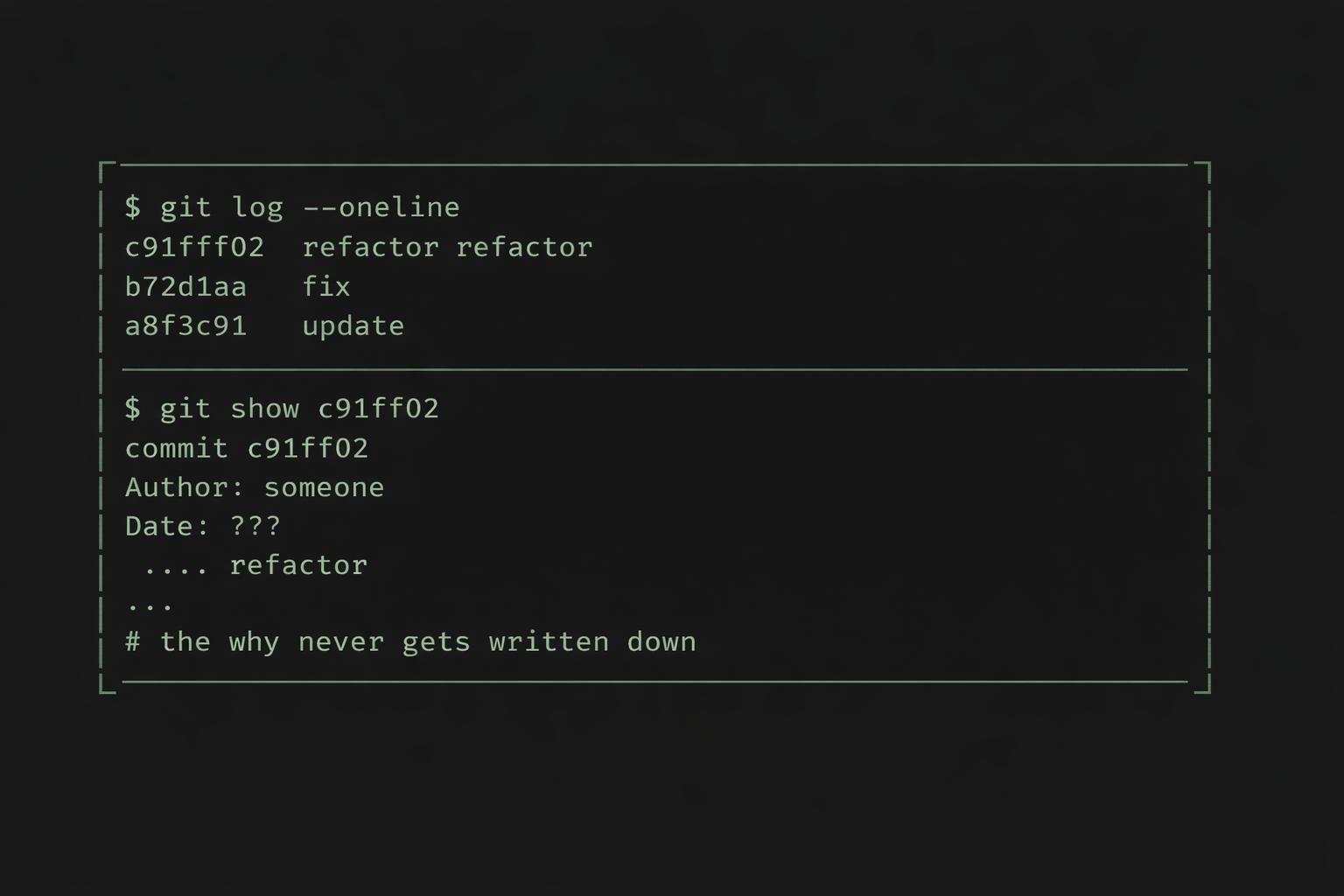Click the dollar prompt before "git log"
This screenshot has height=896, width=1344.
(132, 207)
